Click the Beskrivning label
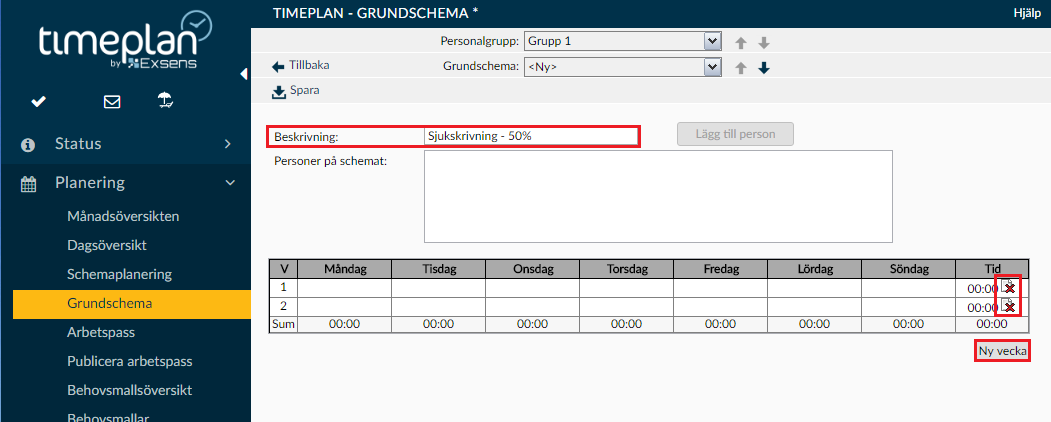The width and height of the screenshot is (1051, 422). [307, 137]
